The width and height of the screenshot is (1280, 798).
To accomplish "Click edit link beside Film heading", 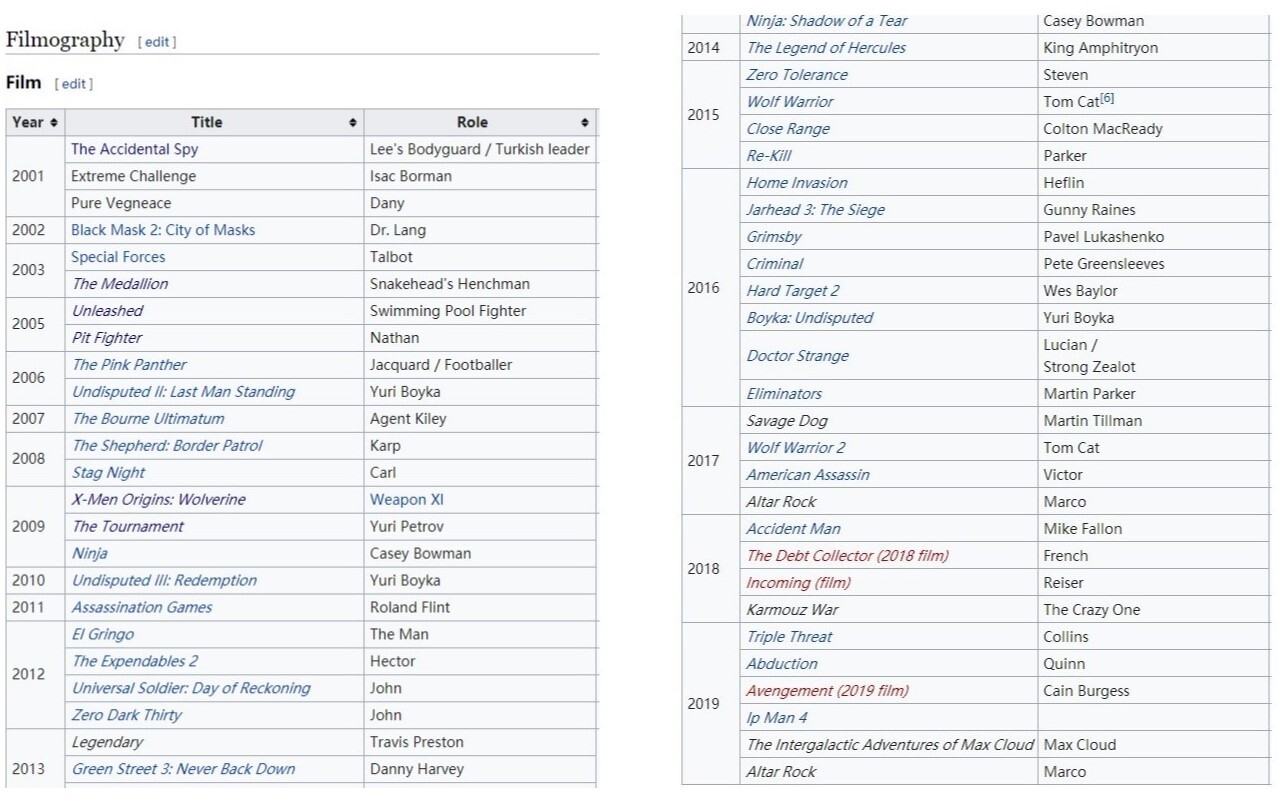I will click(x=74, y=84).
